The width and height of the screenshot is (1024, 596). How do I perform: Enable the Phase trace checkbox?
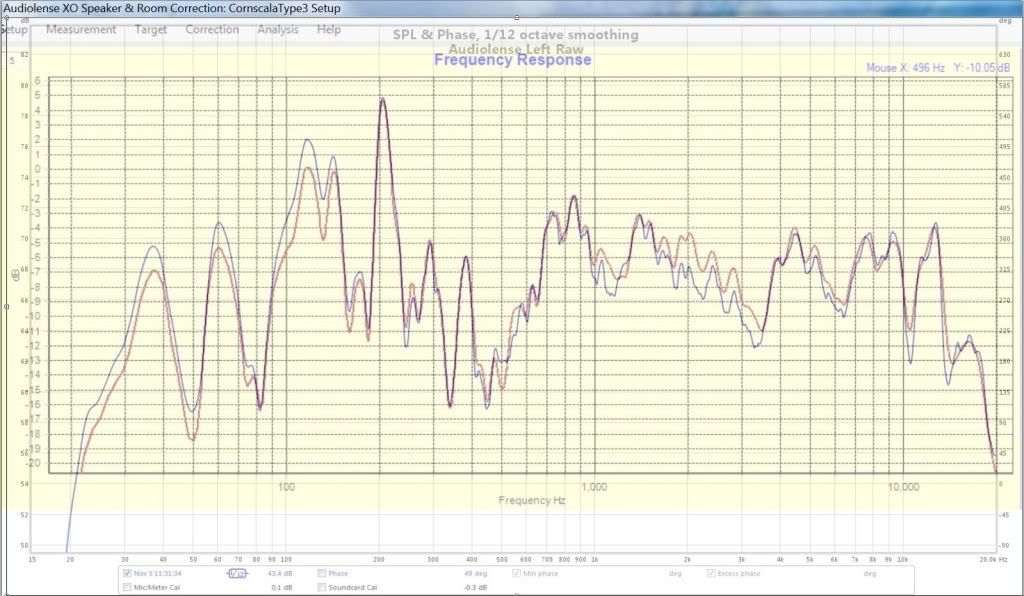click(322, 574)
